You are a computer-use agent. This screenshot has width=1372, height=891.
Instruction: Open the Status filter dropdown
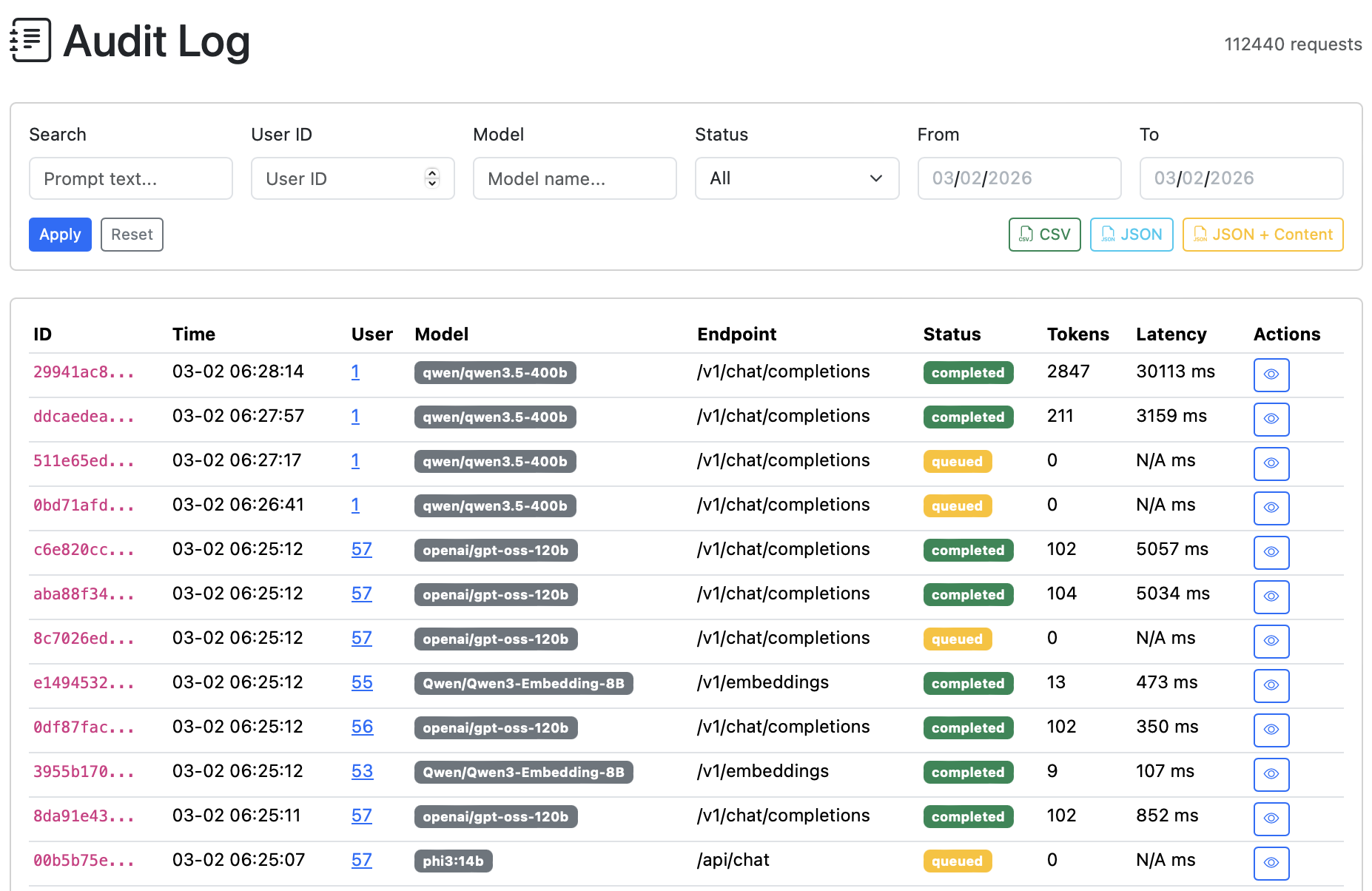coord(796,178)
